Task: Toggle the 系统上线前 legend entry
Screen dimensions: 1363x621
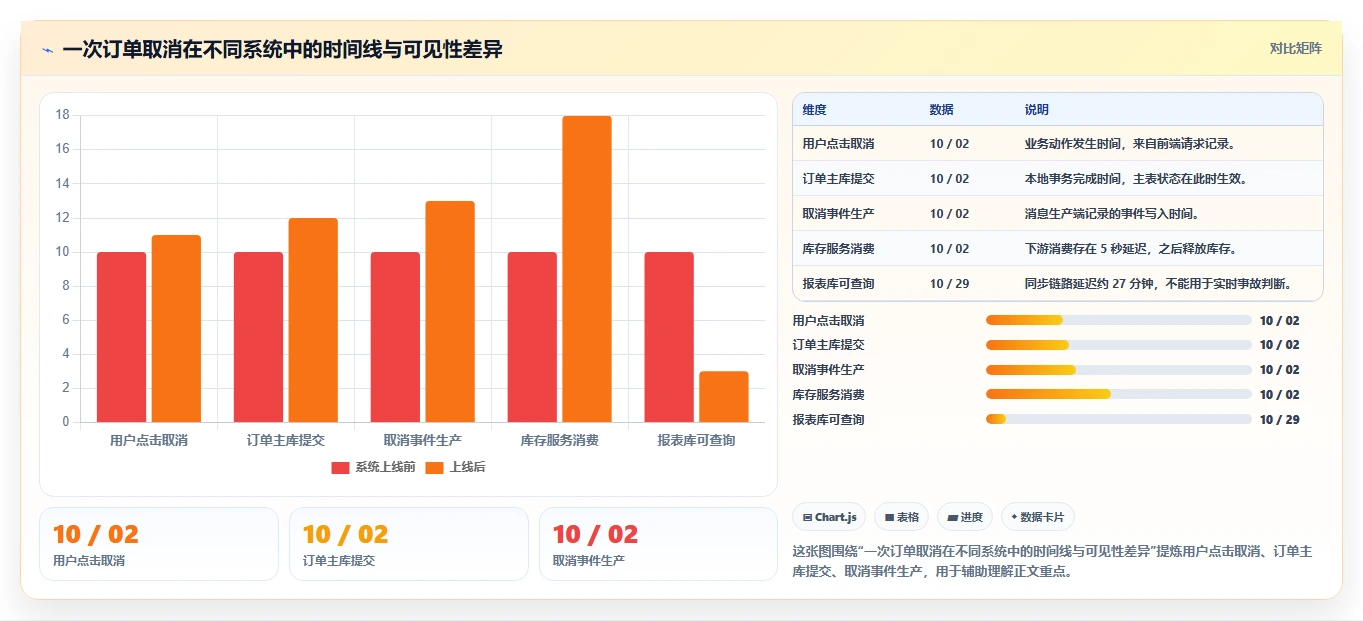Action: (x=374, y=467)
